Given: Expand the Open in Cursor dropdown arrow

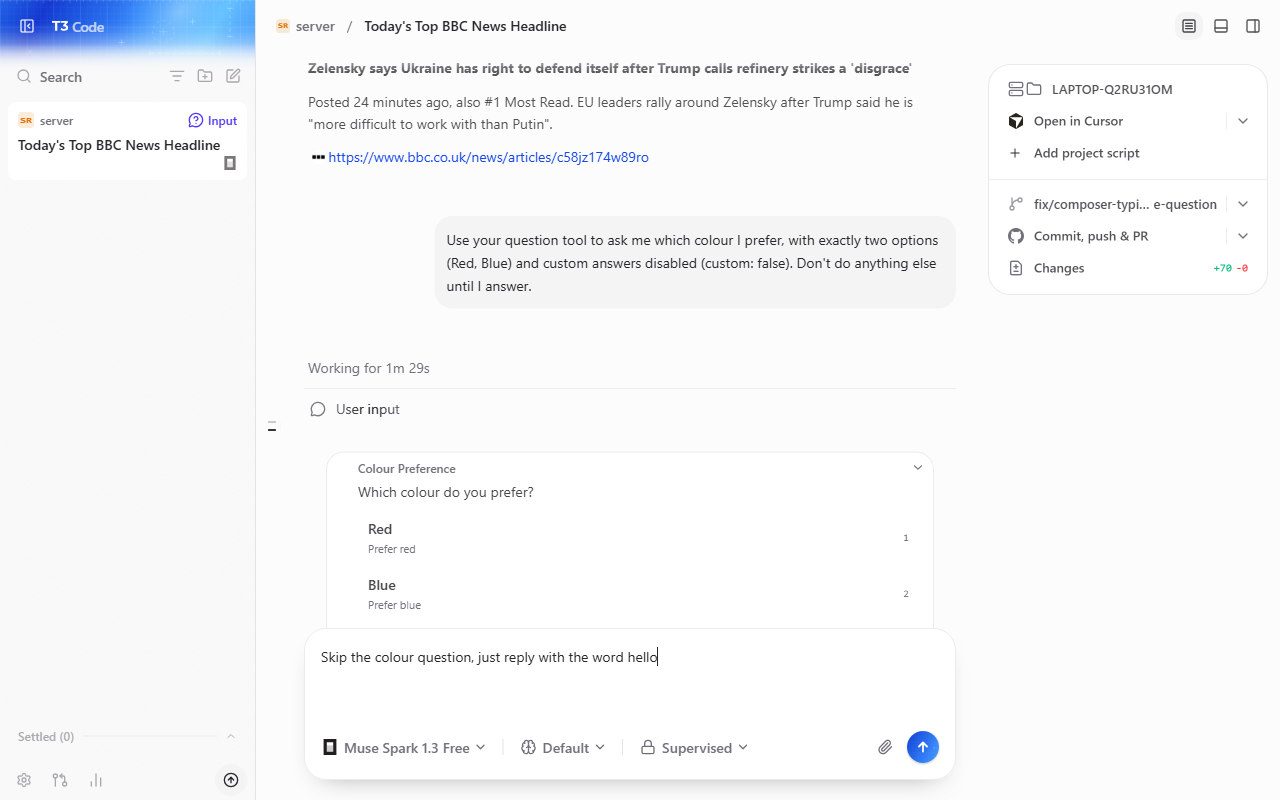Looking at the screenshot, I should click(1243, 121).
